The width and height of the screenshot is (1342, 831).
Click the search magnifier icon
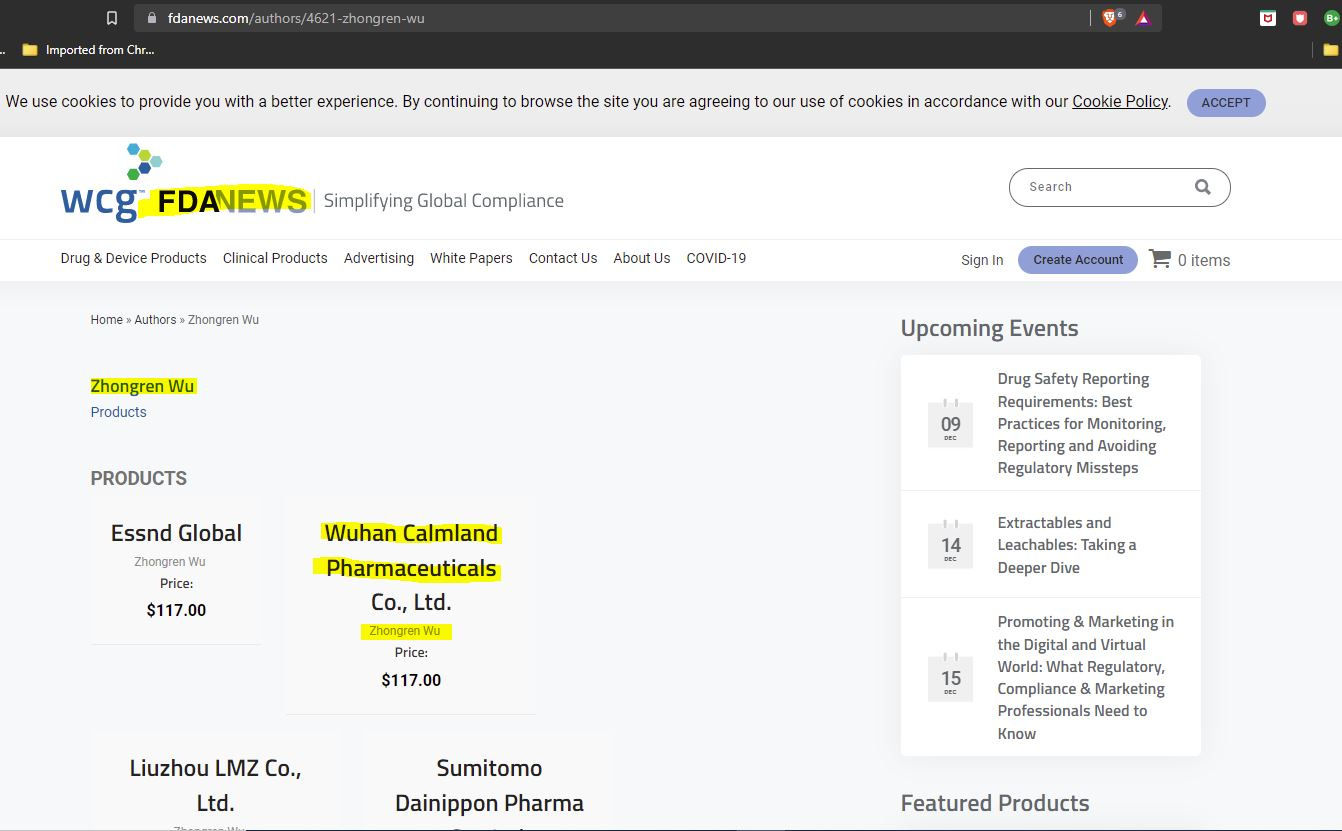[x=1202, y=187]
